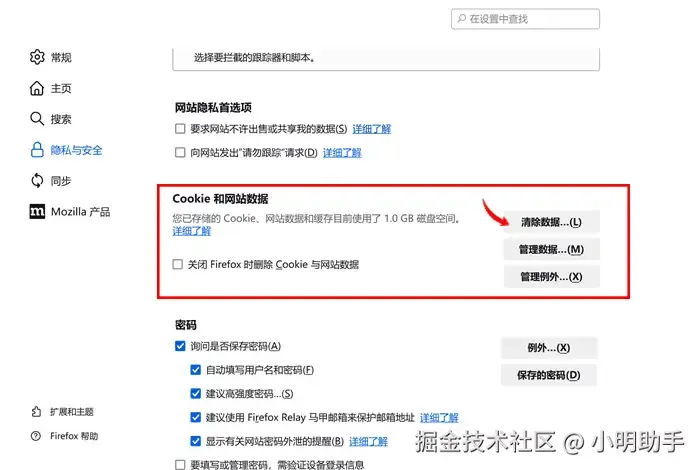Open 详细了解 link beside 请勿跟踪 request
This screenshot has height=470, width=700.
342,153
